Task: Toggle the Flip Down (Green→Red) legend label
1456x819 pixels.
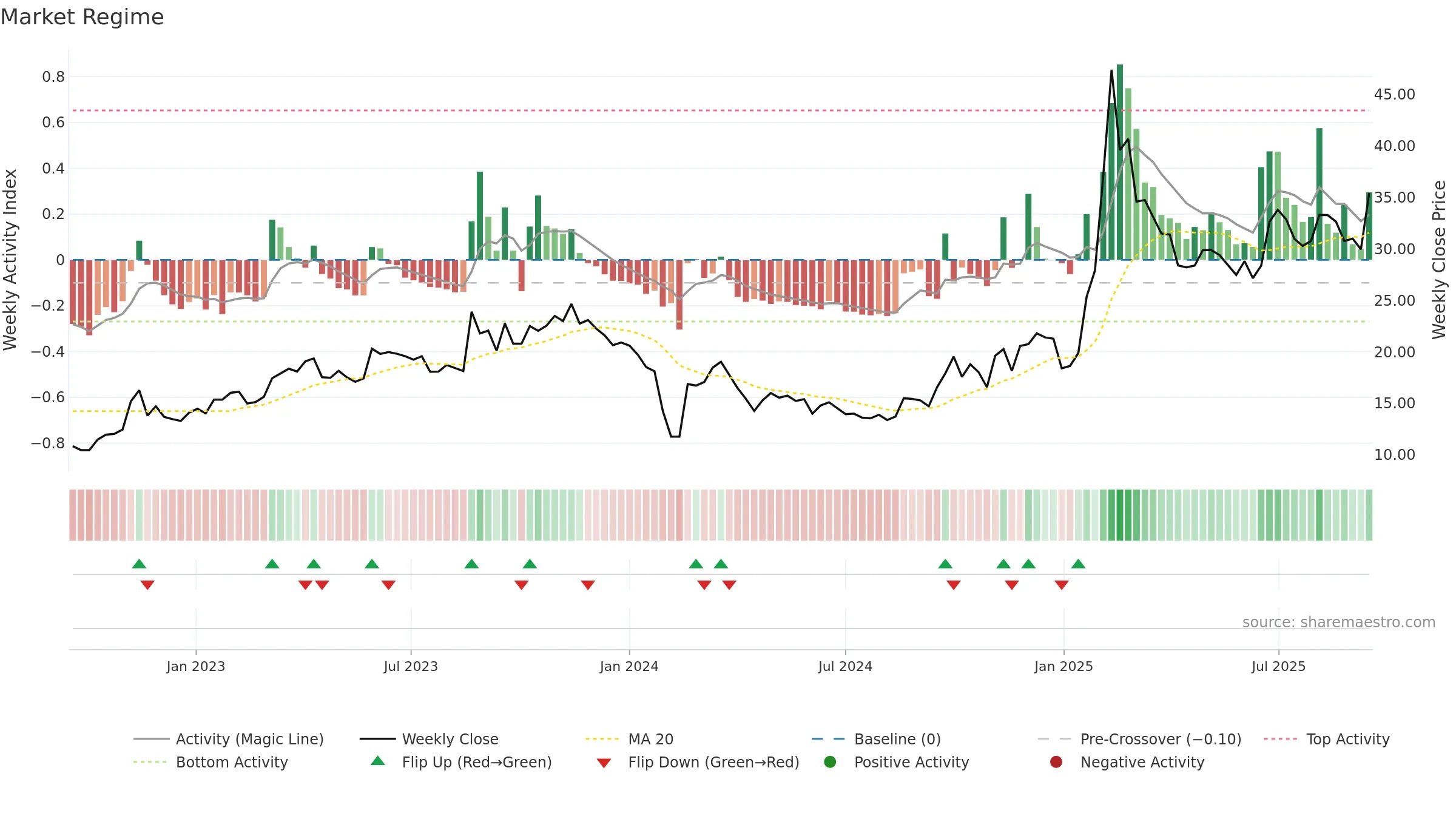Action: click(714, 762)
